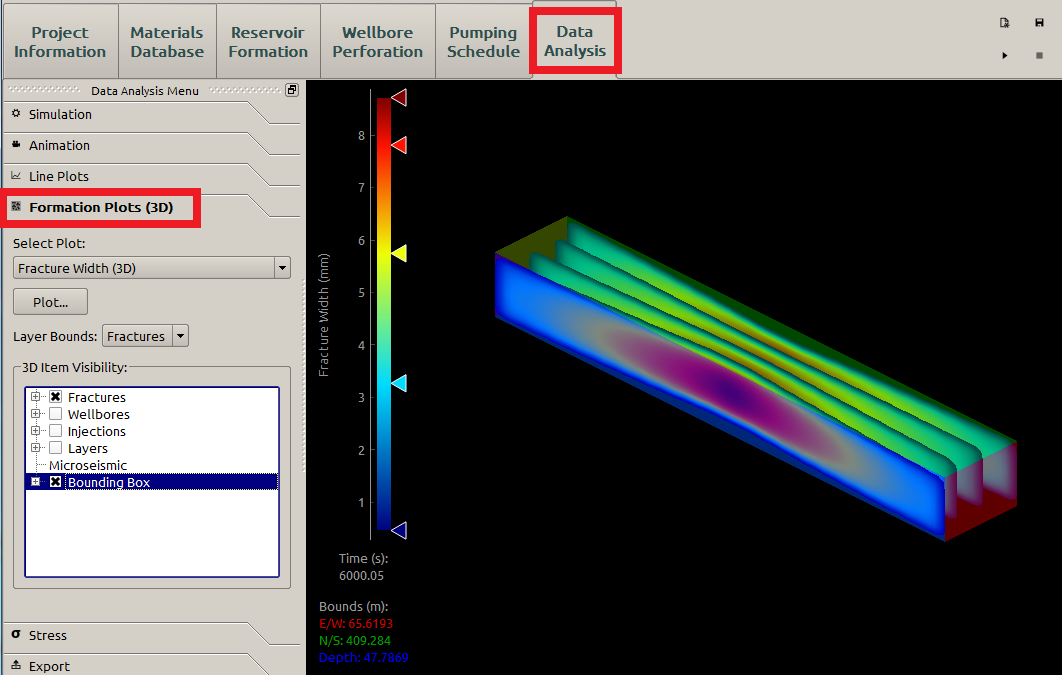Viewport: 1062px width, 675px height.
Task: Float the Data Analysis Menu panel
Action: (292, 90)
